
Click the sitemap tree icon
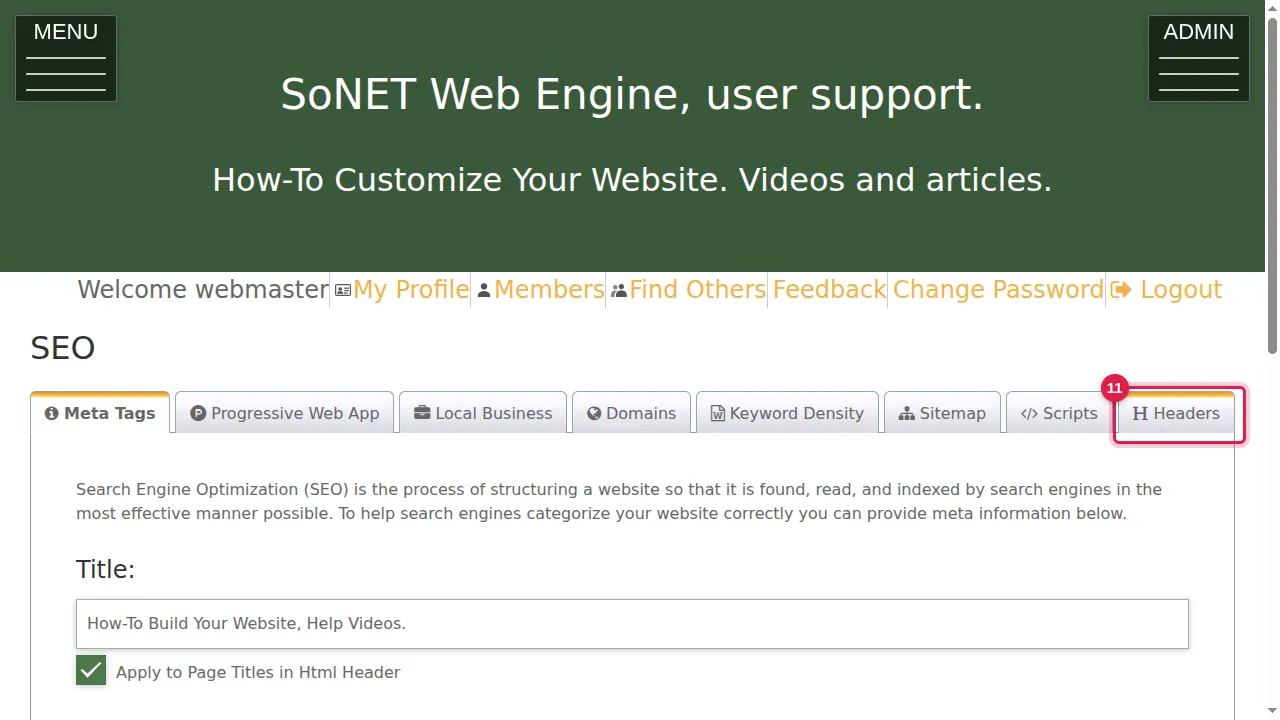click(907, 413)
